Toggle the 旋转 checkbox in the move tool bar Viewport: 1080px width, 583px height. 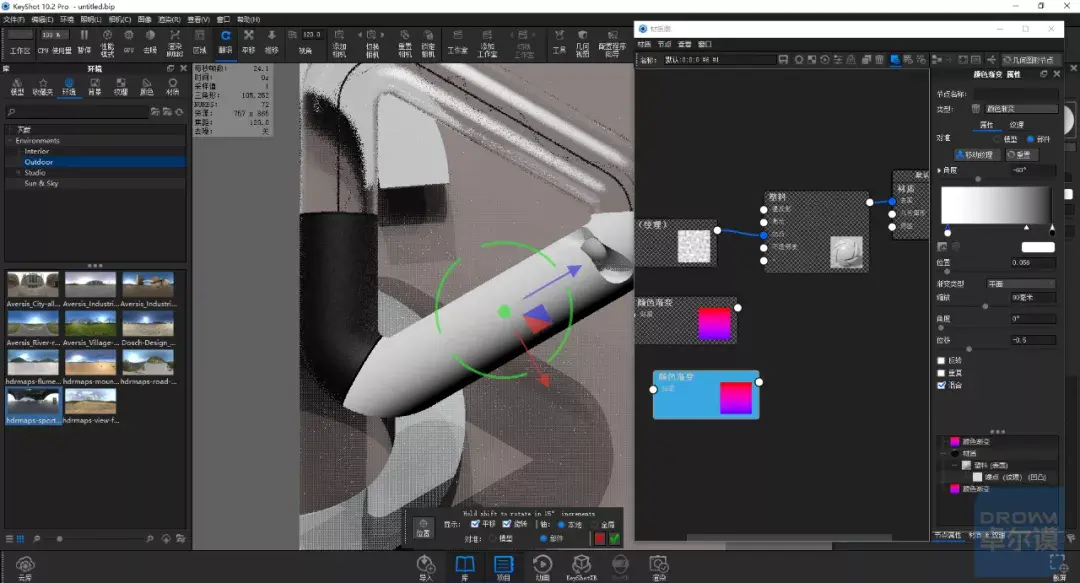click(507, 524)
